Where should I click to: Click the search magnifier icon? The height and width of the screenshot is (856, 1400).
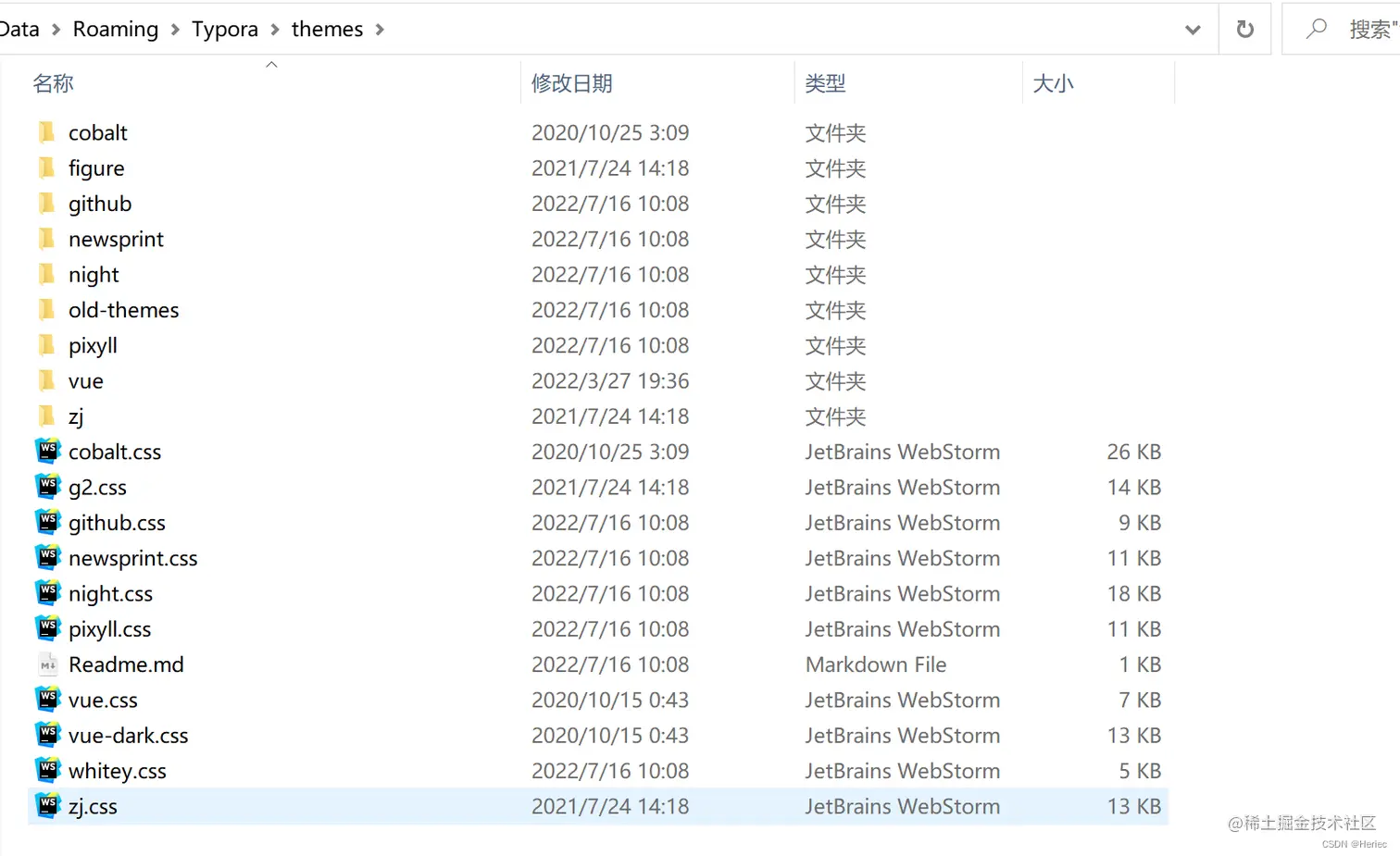pos(1316,30)
